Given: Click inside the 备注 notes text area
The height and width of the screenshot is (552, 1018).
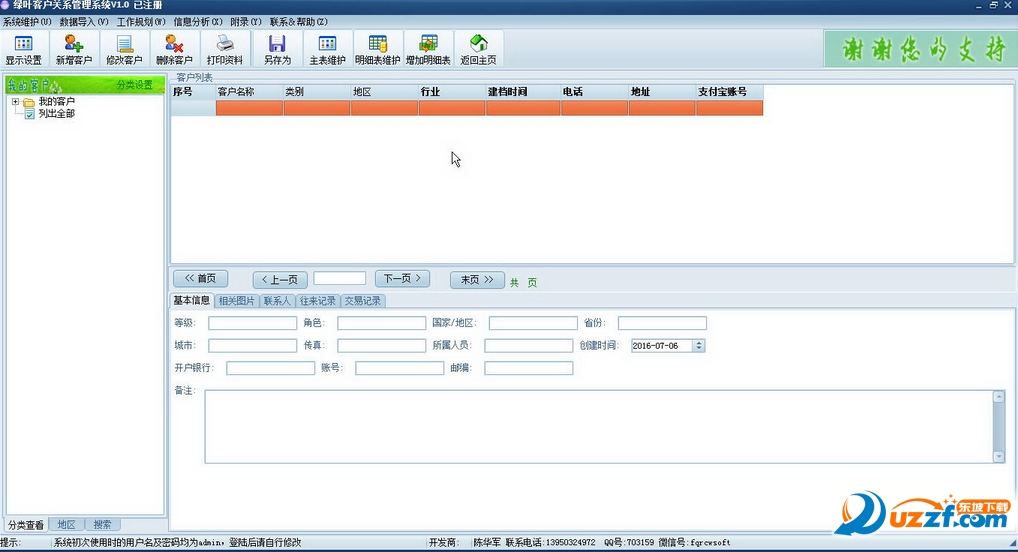Looking at the screenshot, I should click(599, 427).
